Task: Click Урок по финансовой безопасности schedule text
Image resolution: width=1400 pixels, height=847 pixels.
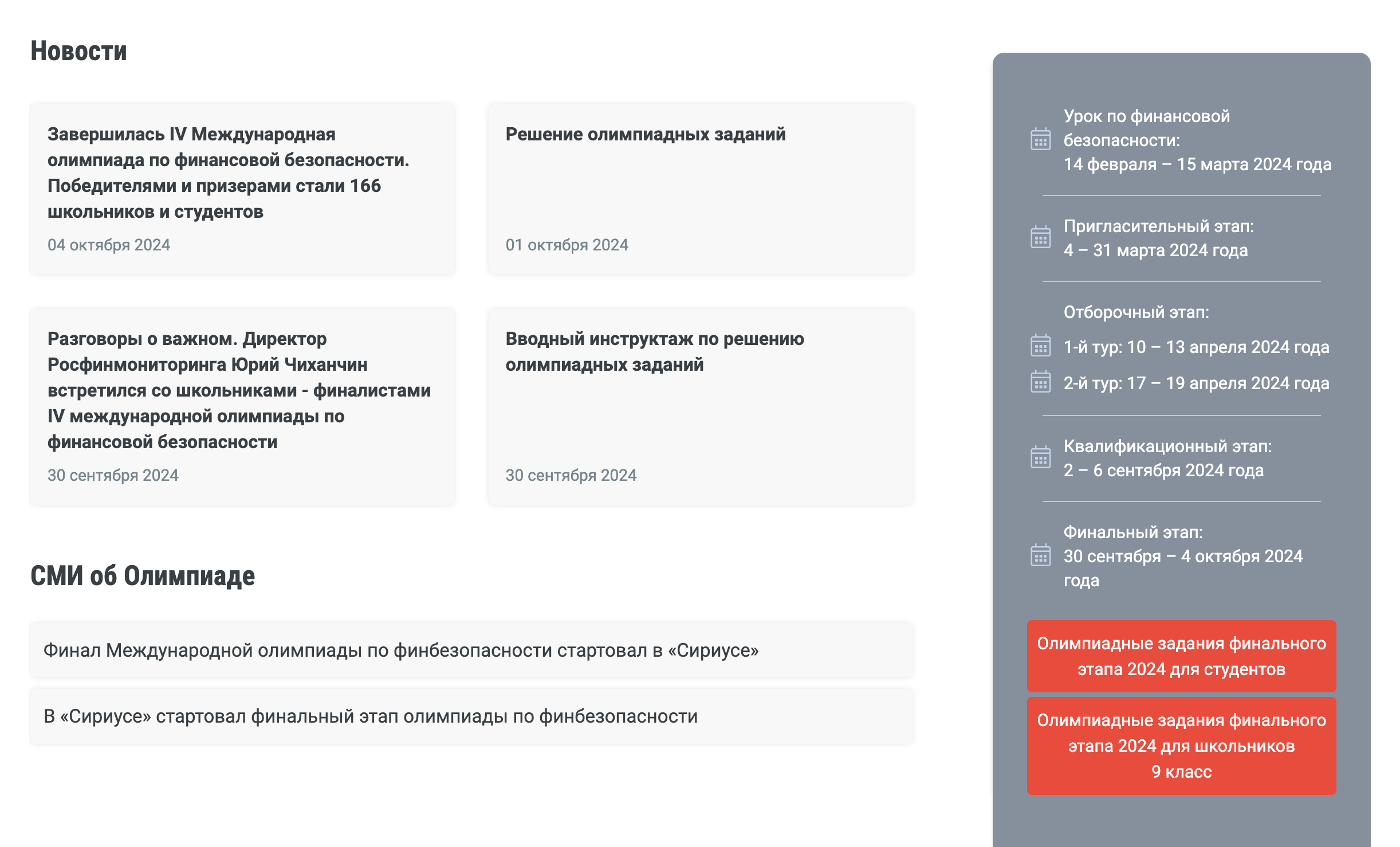Action: pos(1197,140)
